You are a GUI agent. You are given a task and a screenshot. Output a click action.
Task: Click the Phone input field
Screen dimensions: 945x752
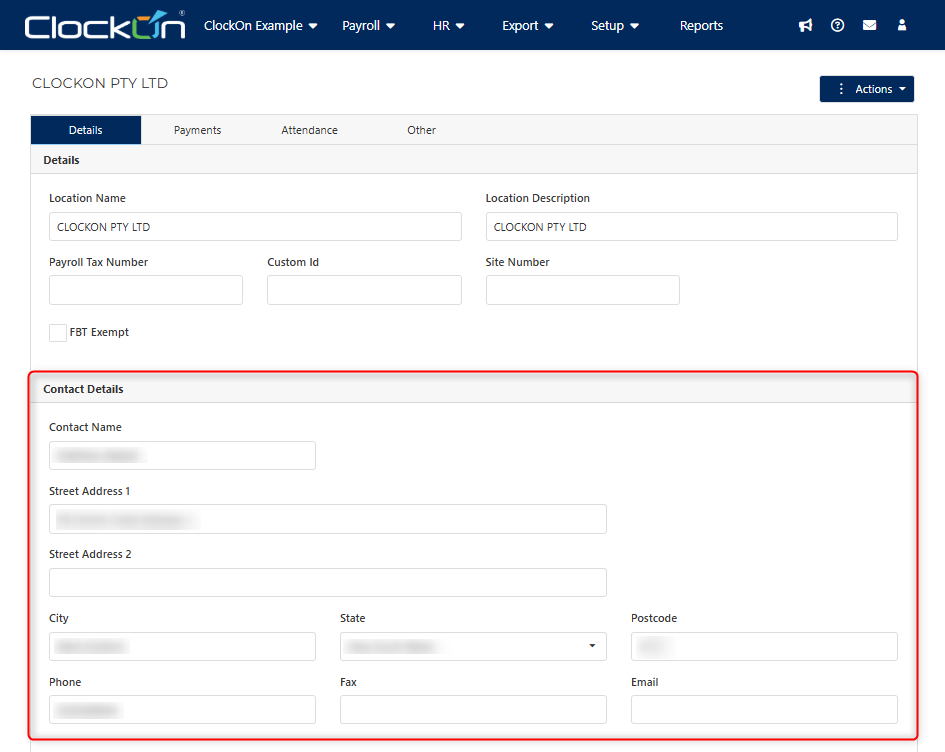point(182,710)
